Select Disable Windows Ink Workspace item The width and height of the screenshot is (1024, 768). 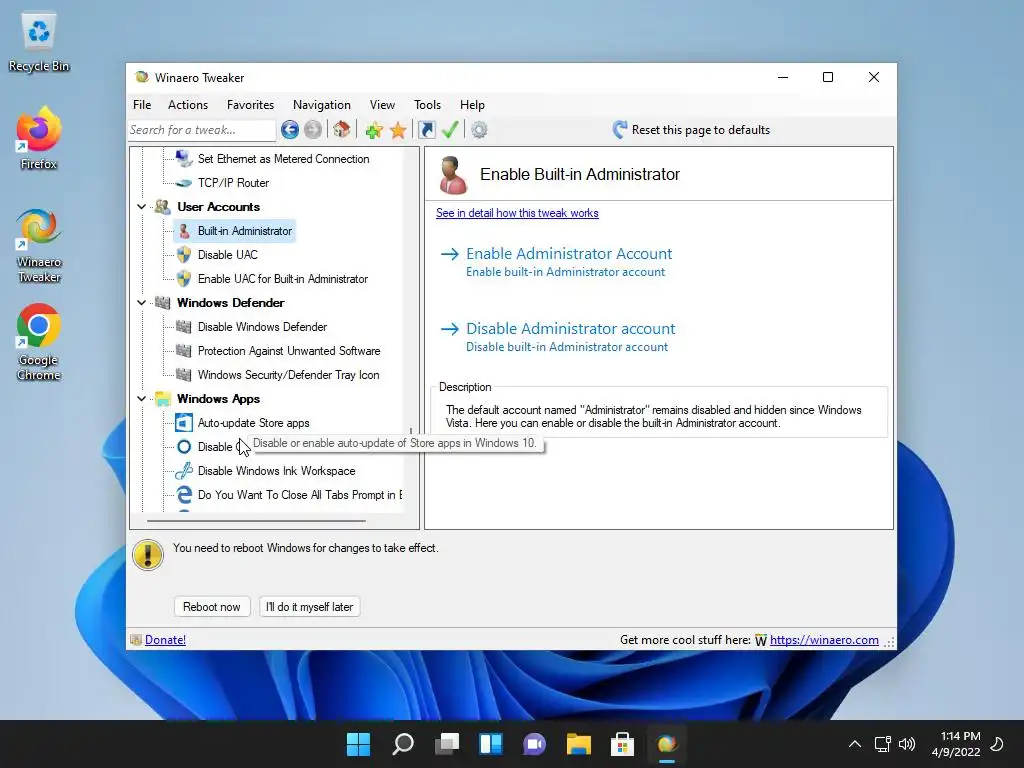tap(276, 471)
